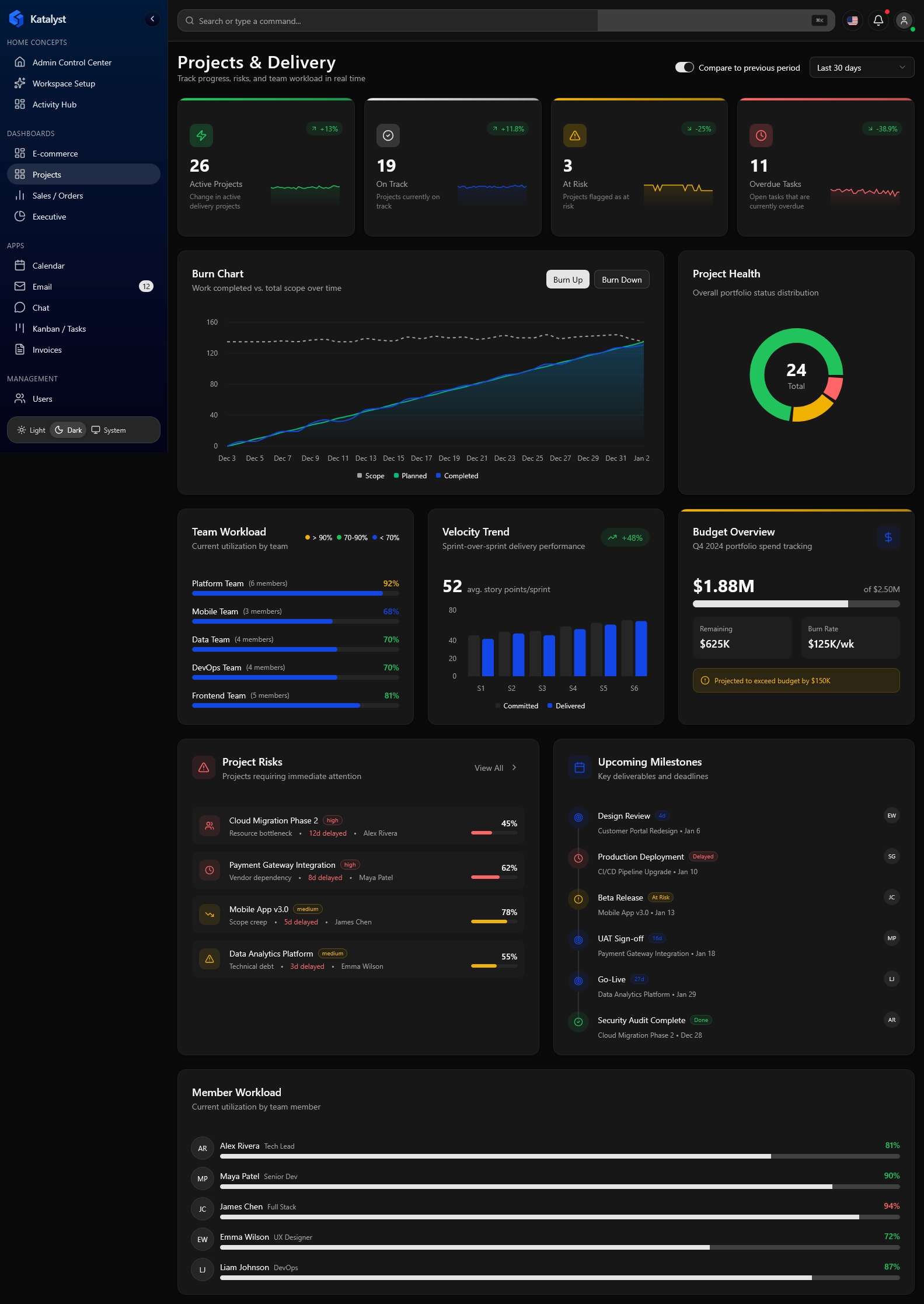Screen dimensions: 924x1304
Task: Click the Budget Overview spend progress bar
Action: pyautogui.click(x=796, y=604)
